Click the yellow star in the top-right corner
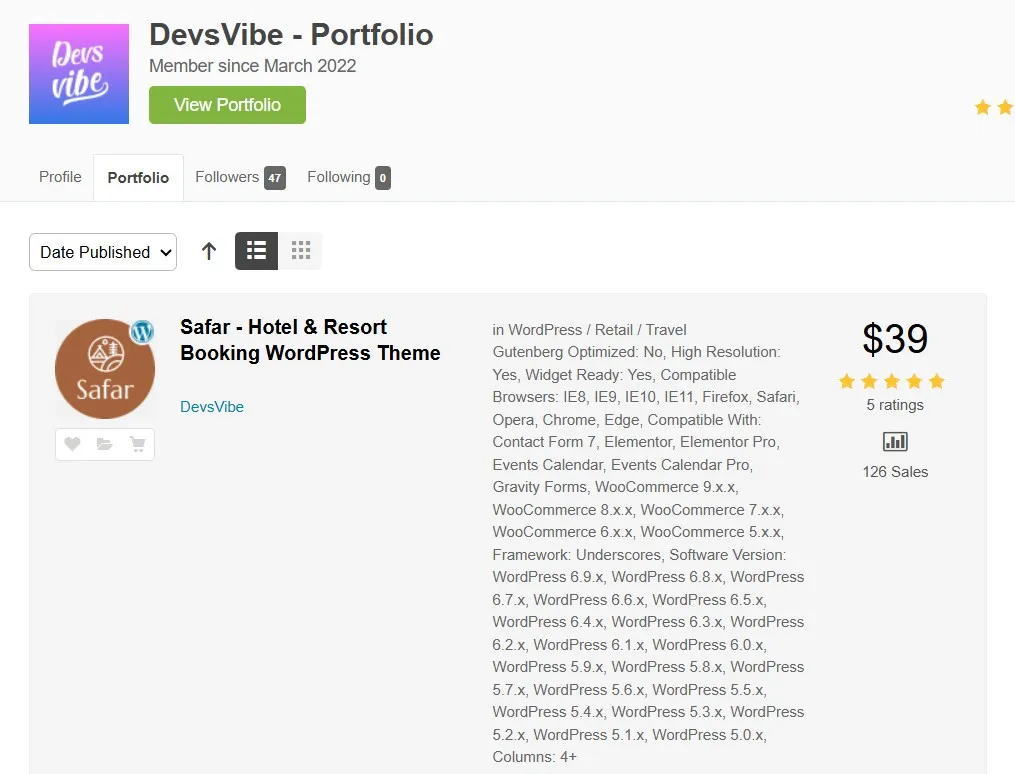The height and width of the screenshot is (774, 1015). 984,107
